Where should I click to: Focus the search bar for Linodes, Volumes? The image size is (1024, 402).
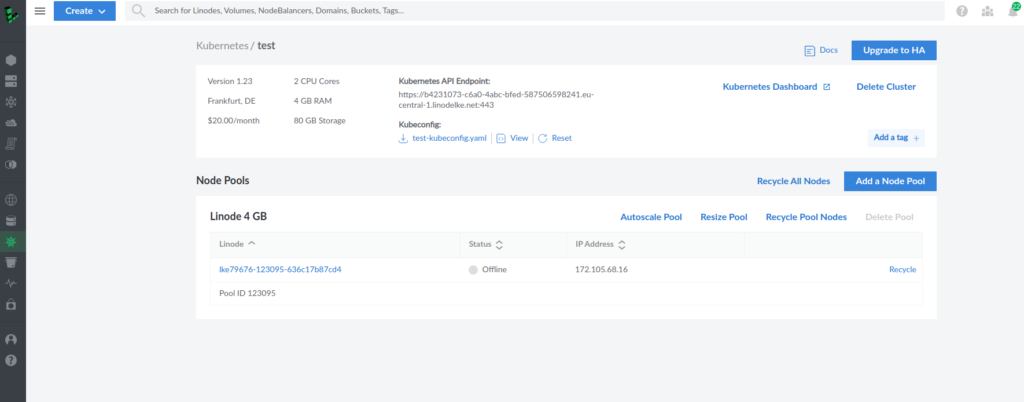534,11
